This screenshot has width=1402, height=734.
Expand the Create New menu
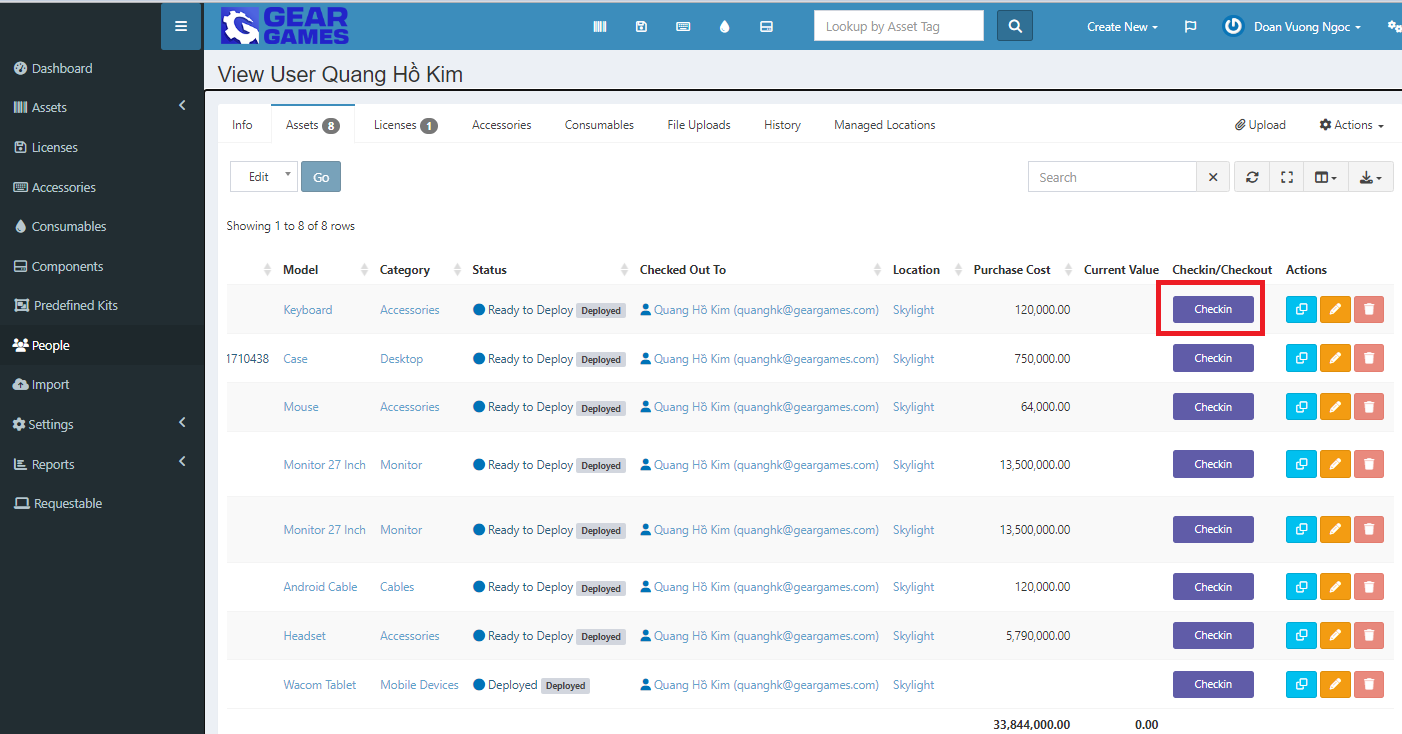pyautogui.click(x=1122, y=27)
